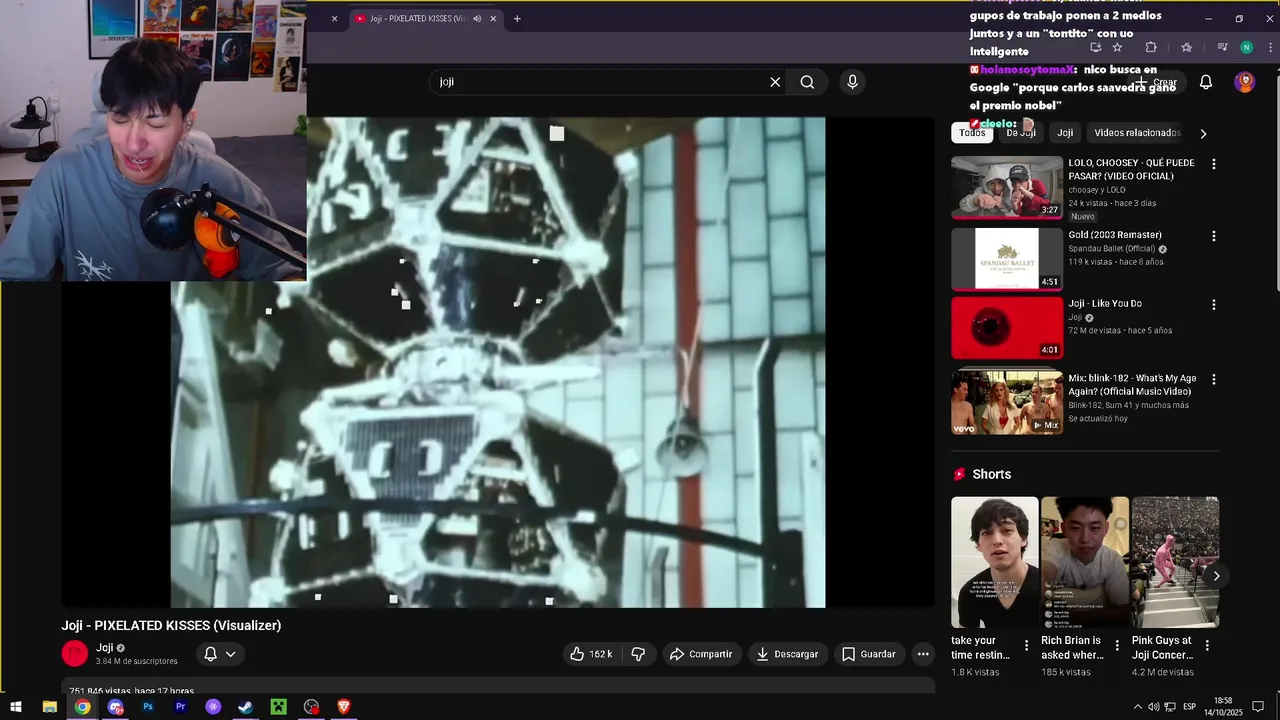Open options for Gold (2003 Remaster) video
The width and height of the screenshot is (1280, 720).
pyautogui.click(x=1214, y=236)
